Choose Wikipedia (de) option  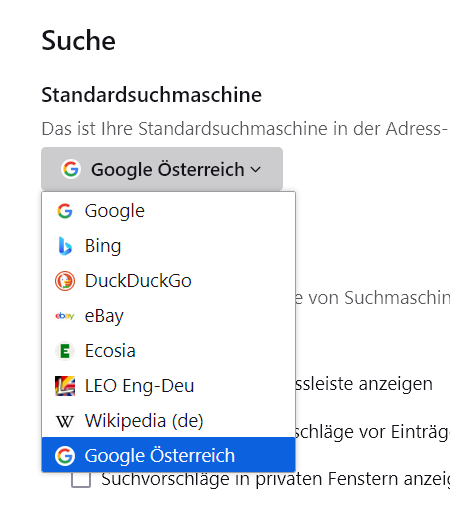[x=168, y=421]
